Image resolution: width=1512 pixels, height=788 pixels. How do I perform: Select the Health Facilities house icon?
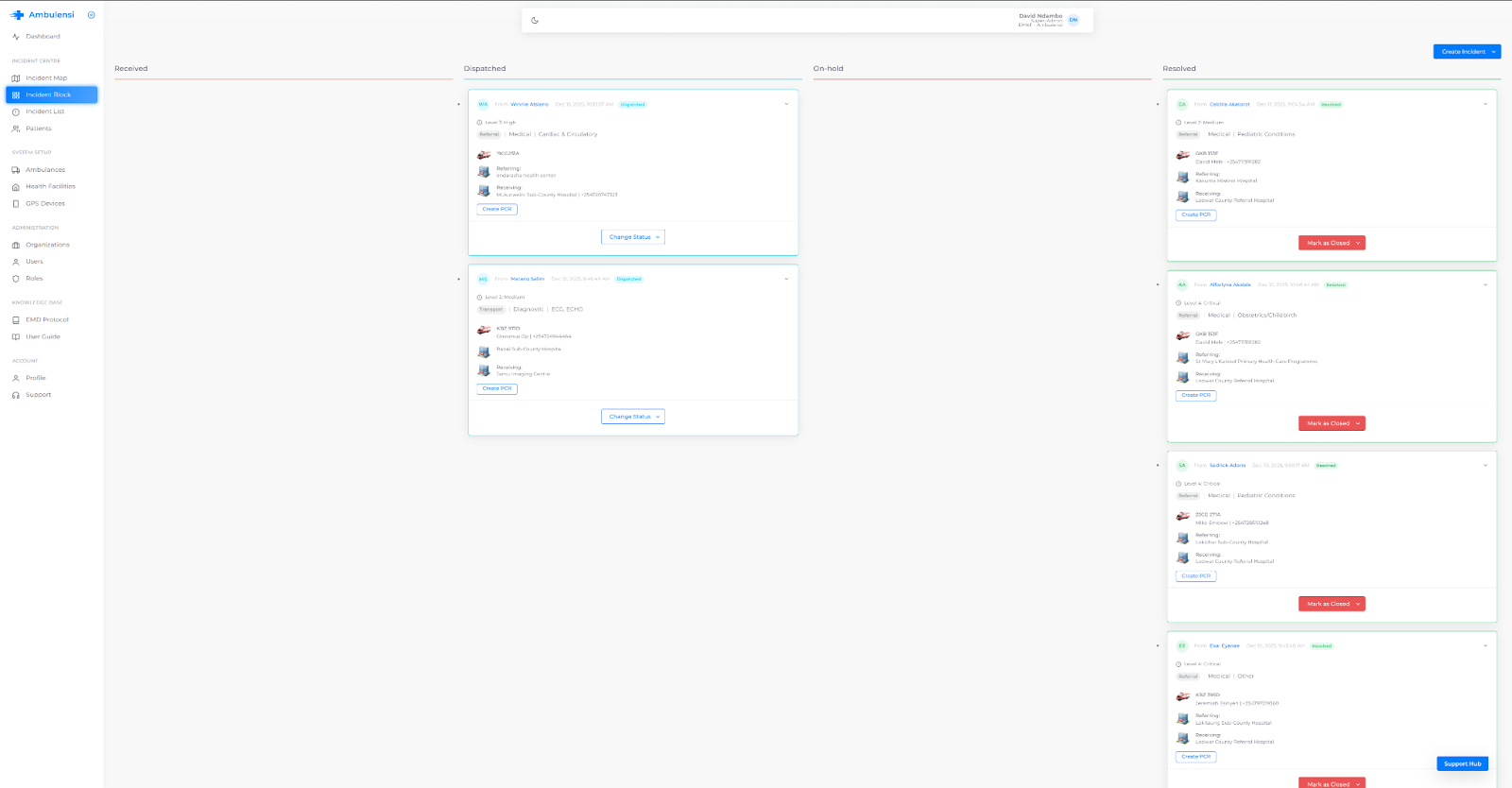point(16,187)
